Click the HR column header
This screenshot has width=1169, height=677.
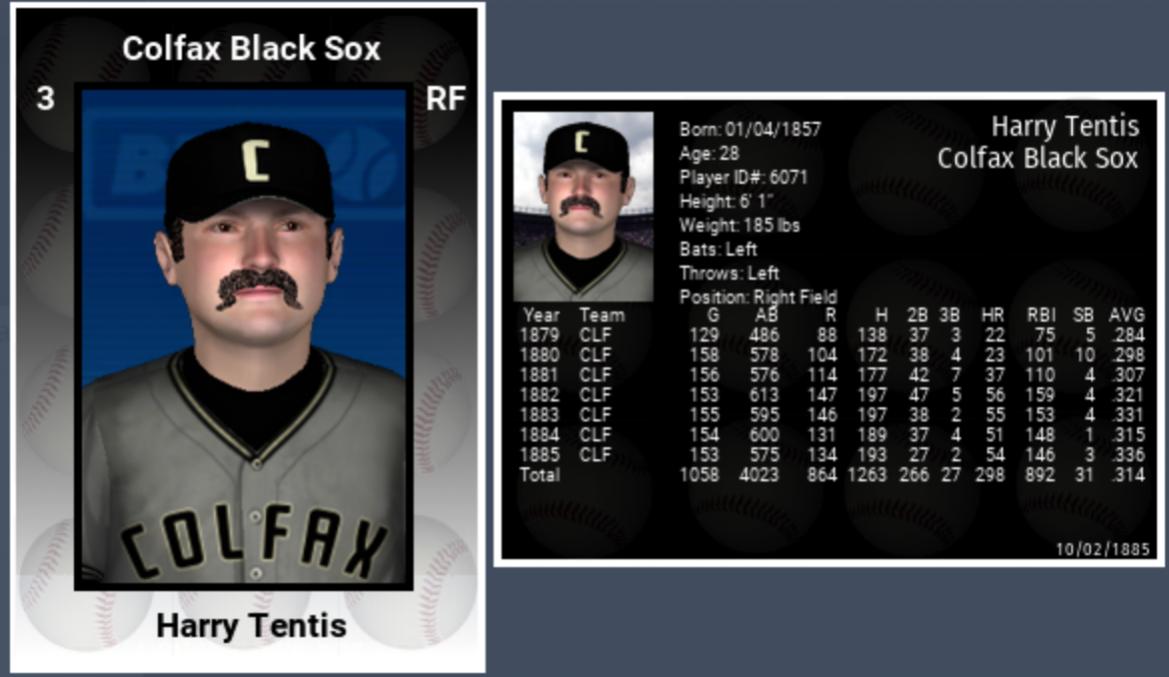pyautogui.click(x=992, y=315)
